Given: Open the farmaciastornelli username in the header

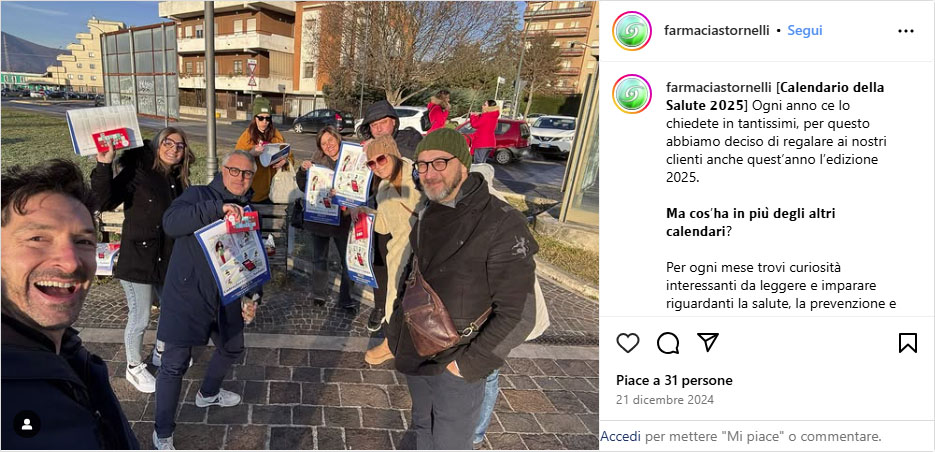Looking at the screenshot, I should click(x=717, y=31).
